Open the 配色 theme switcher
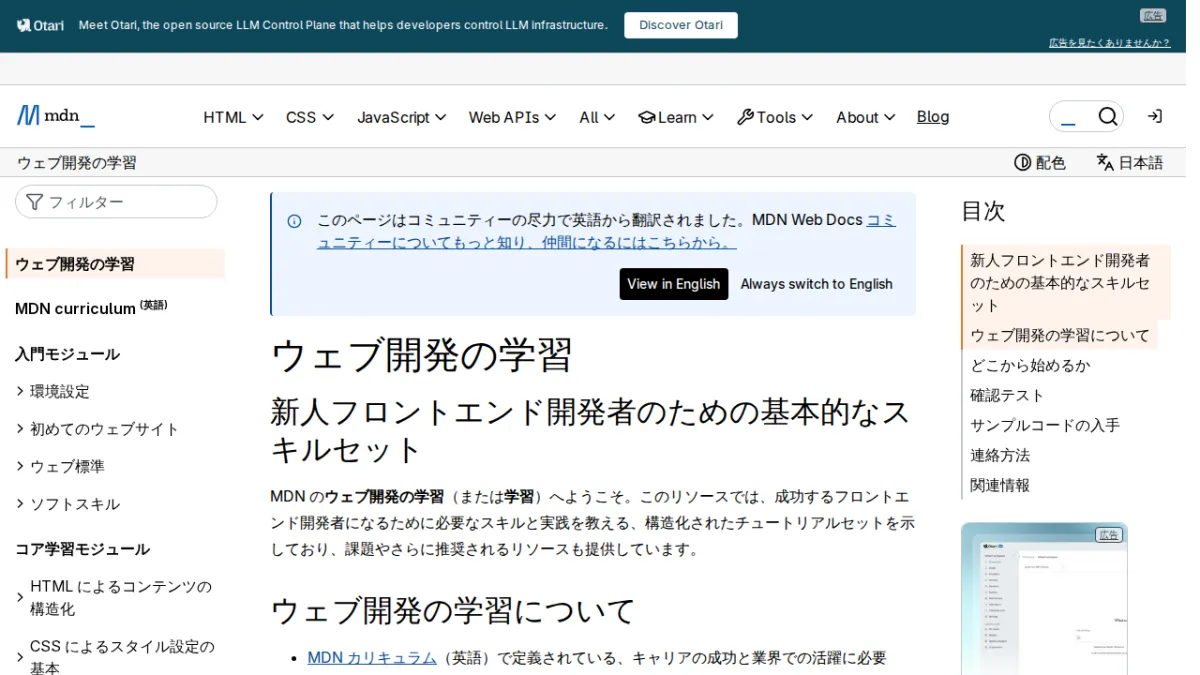Screen dimensions: 1200x675 pyautogui.click(x=1040, y=162)
